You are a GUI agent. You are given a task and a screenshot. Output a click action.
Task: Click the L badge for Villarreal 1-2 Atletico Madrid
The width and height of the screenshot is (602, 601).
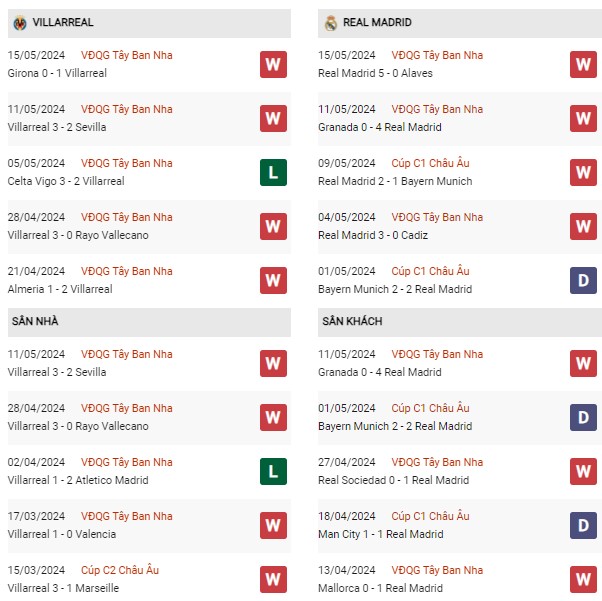point(273,472)
